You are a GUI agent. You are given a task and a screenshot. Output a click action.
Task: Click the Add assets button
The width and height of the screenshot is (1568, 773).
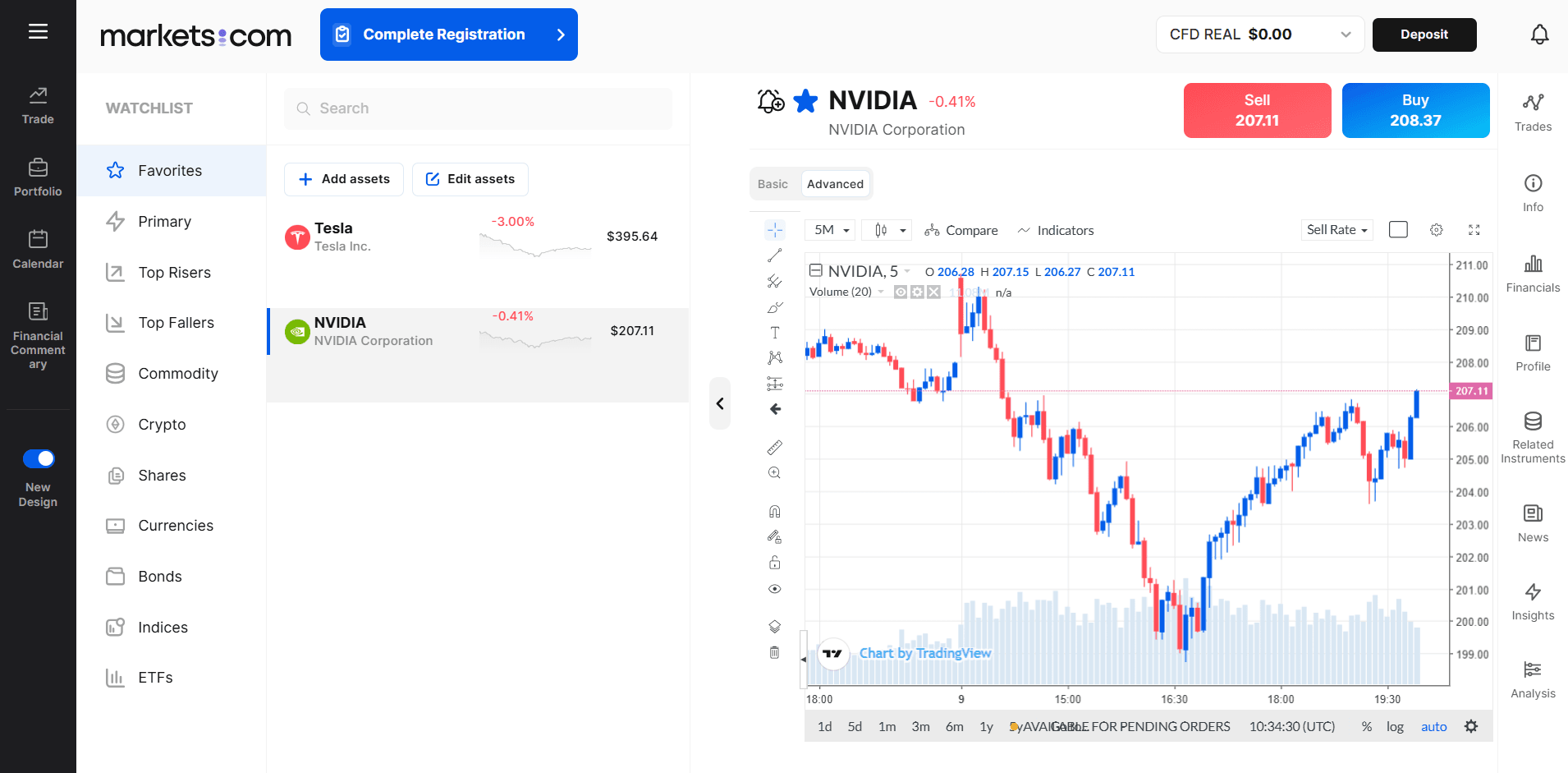coord(344,179)
